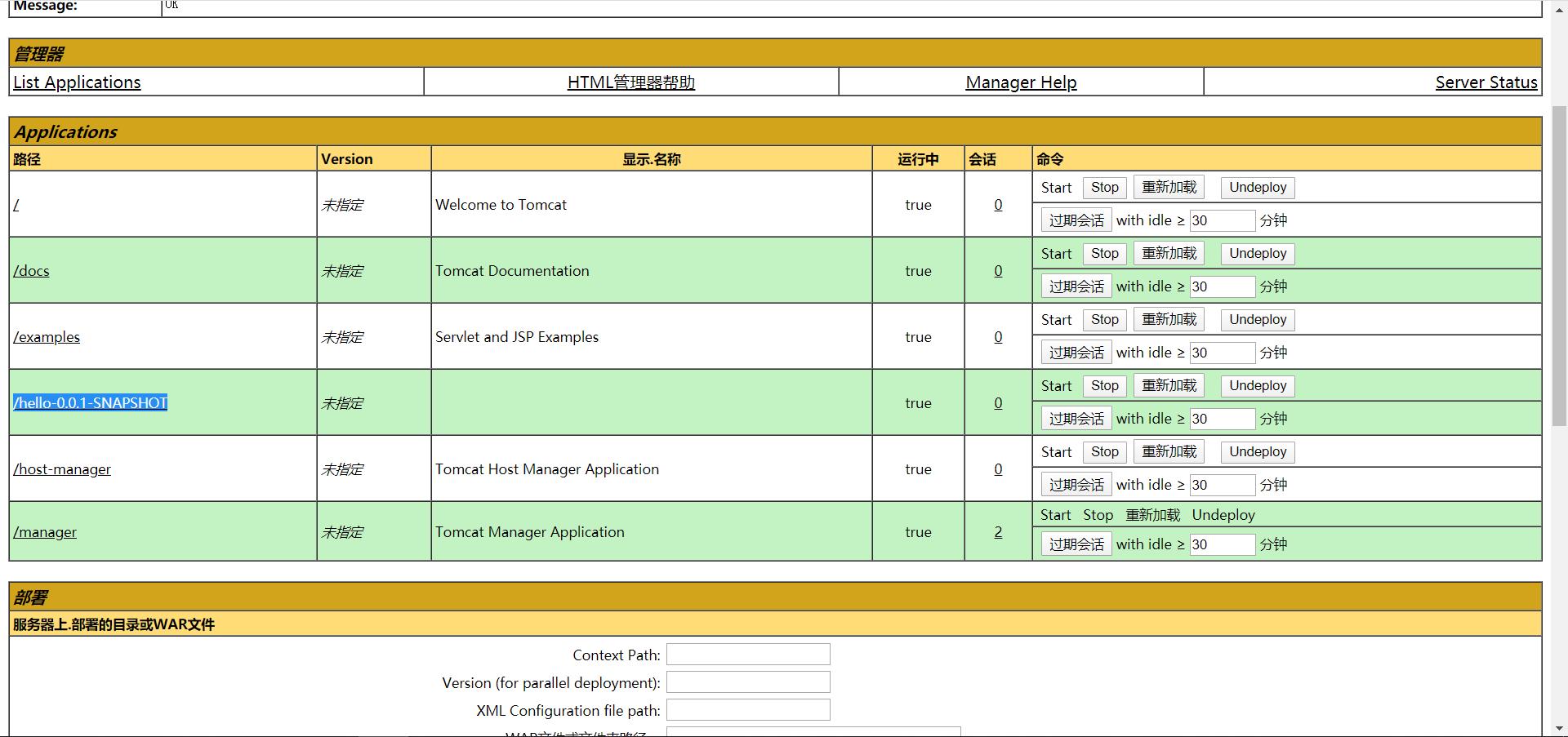The width and height of the screenshot is (1568, 737).
Task: Open the /examples application link
Action: (x=47, y=337)
